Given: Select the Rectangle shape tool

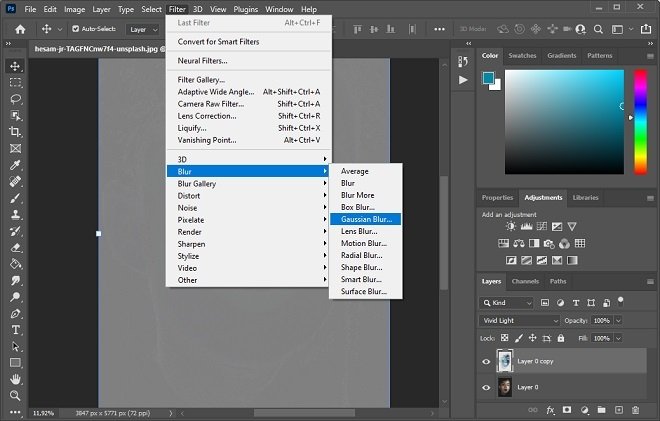Looking at the screenshot, I should pos(15,362).
